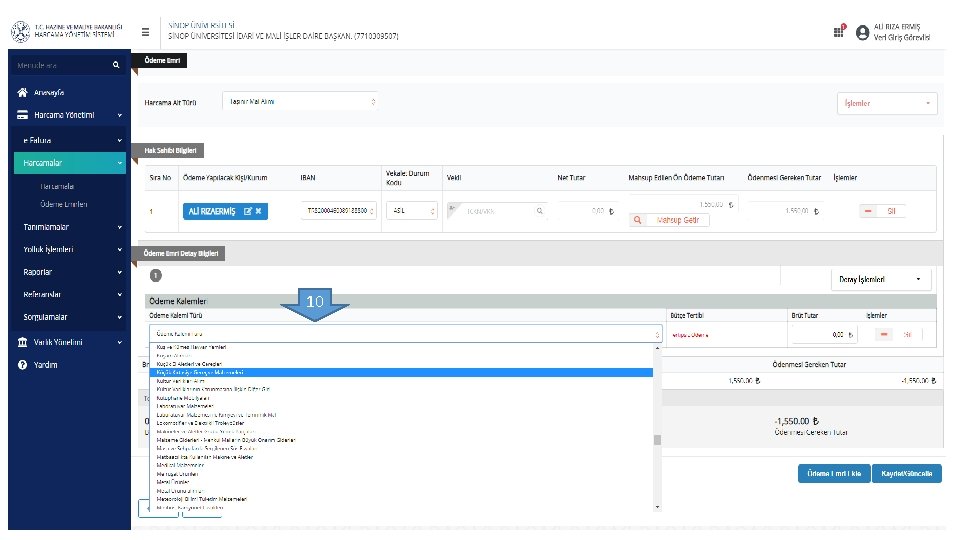
Task: Click the dropdown list scroll-down arrow
Action: (x=658, y=507)
